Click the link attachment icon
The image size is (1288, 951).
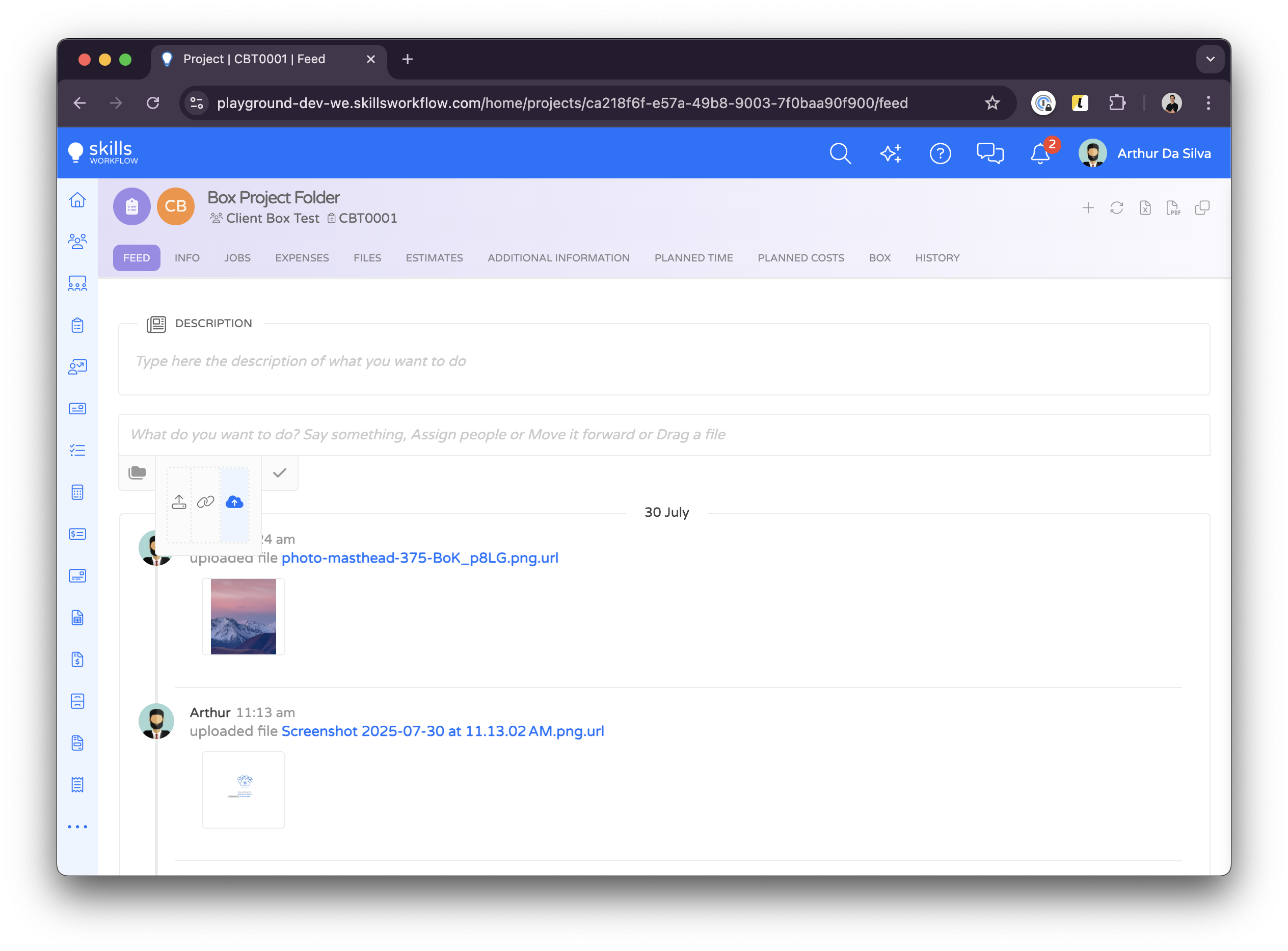point(205,502)
